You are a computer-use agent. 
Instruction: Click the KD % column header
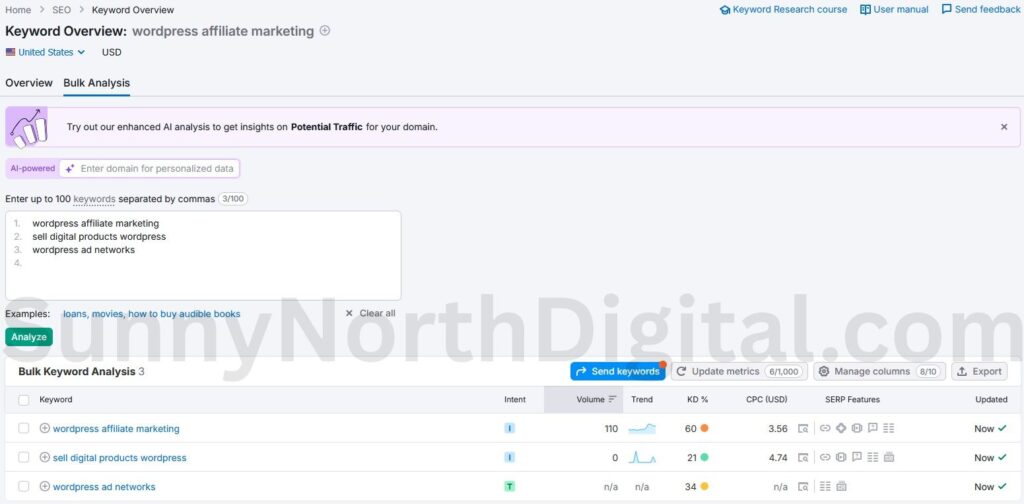697,400
